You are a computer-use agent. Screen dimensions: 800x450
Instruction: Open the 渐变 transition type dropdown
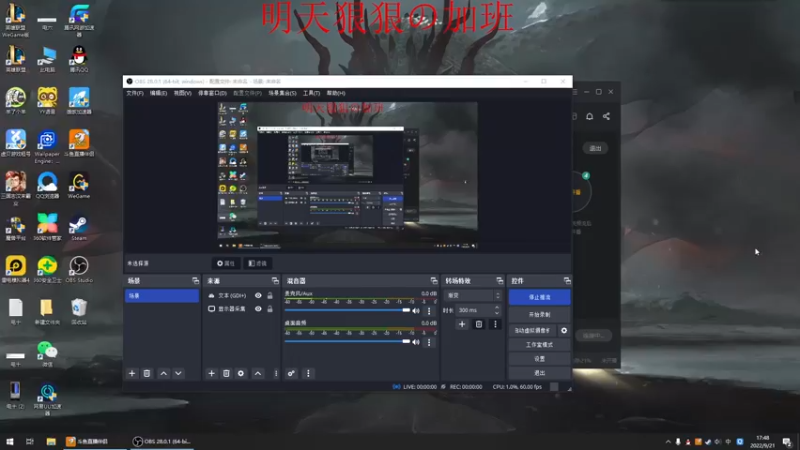(473, 295)
